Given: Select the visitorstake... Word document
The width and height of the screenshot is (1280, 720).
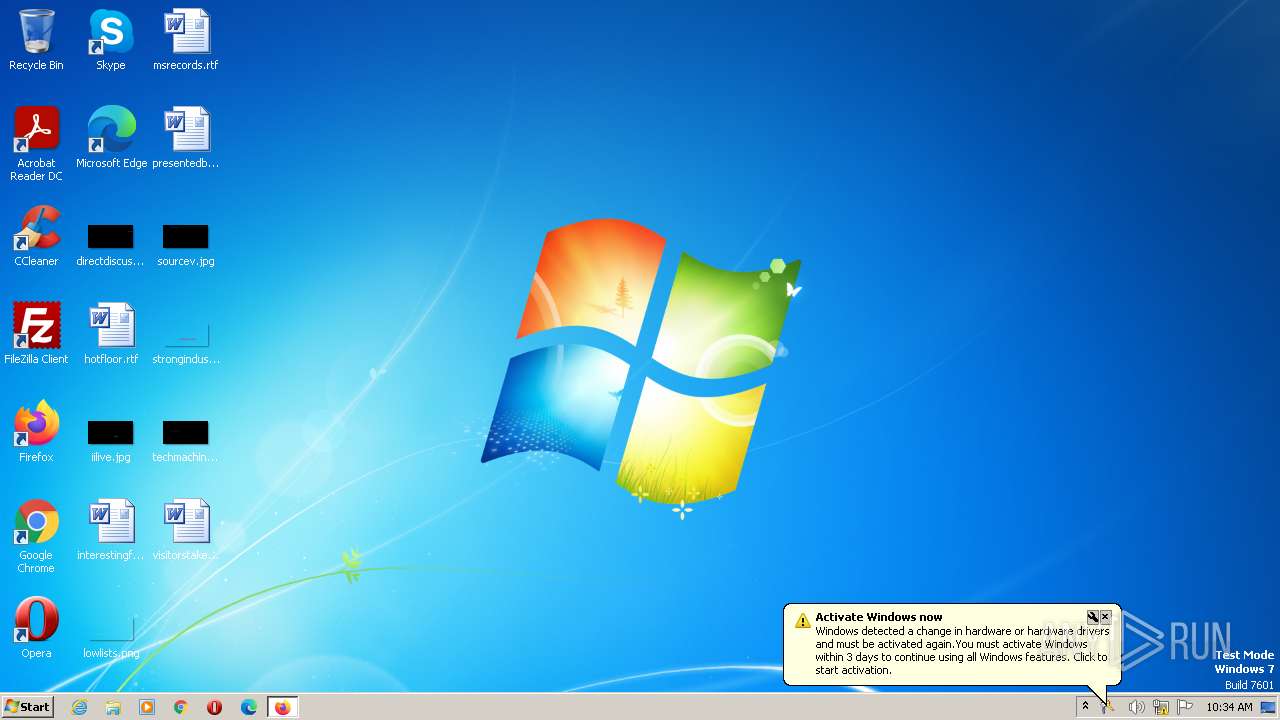Looking at the screenshot, I should point(186,530).
